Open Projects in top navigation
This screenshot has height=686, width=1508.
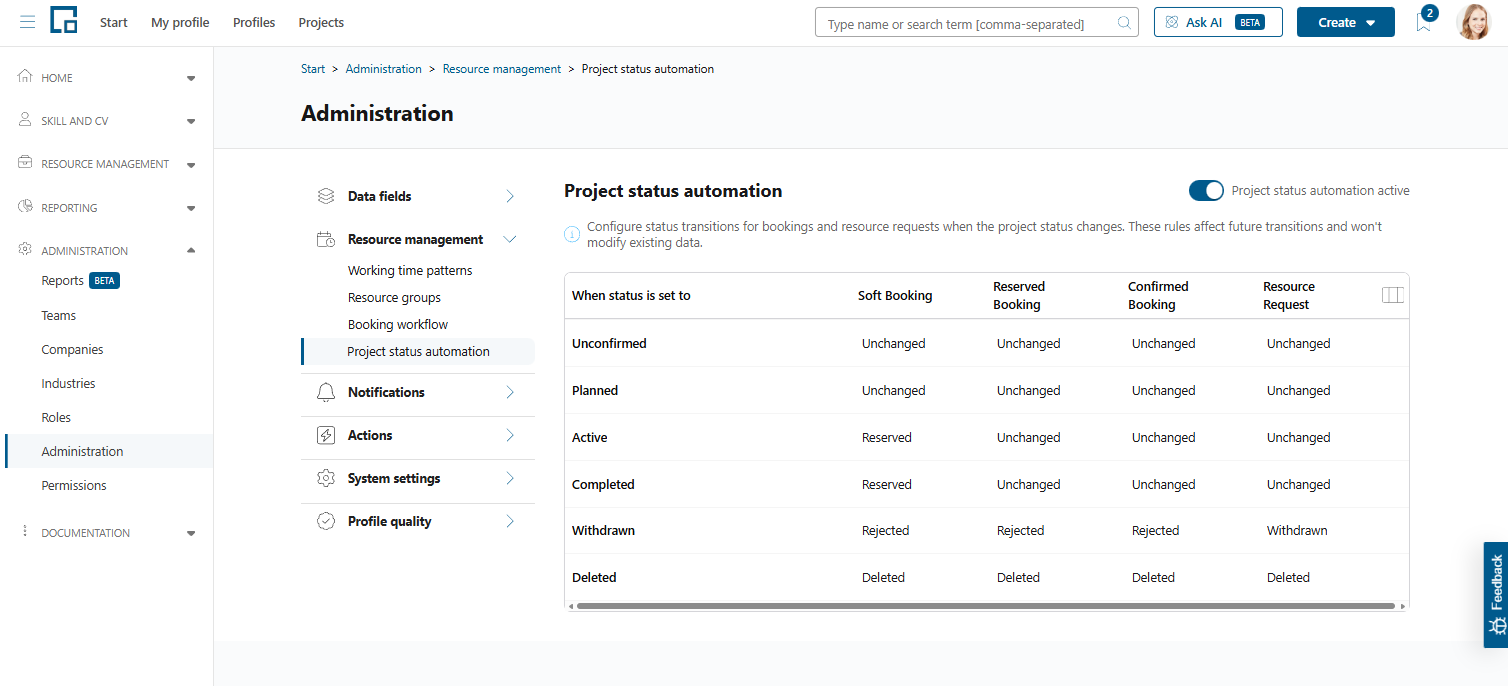(321, 22)
